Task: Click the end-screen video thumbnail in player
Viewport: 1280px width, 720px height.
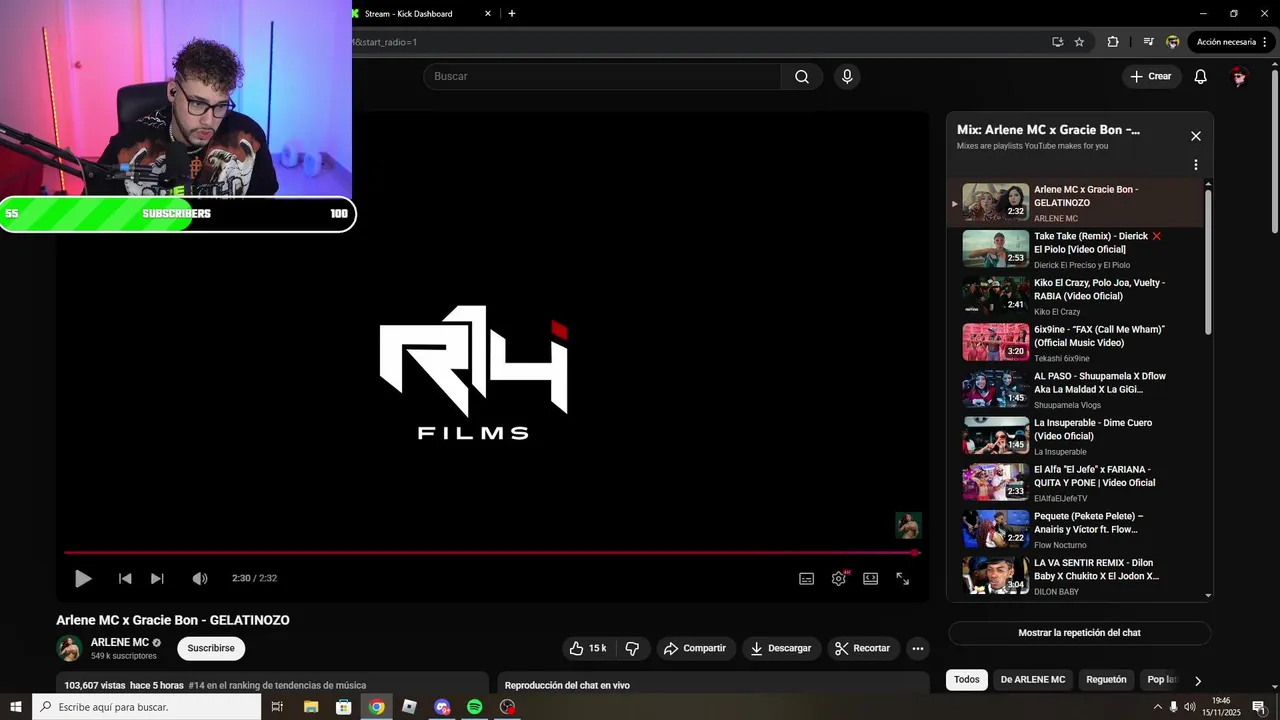Action: [908, 526]
